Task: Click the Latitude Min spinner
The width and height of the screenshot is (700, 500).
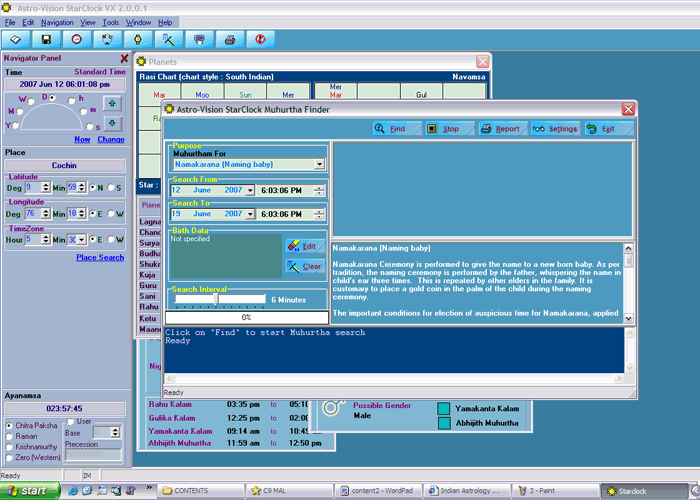Action: pos(81,188)
